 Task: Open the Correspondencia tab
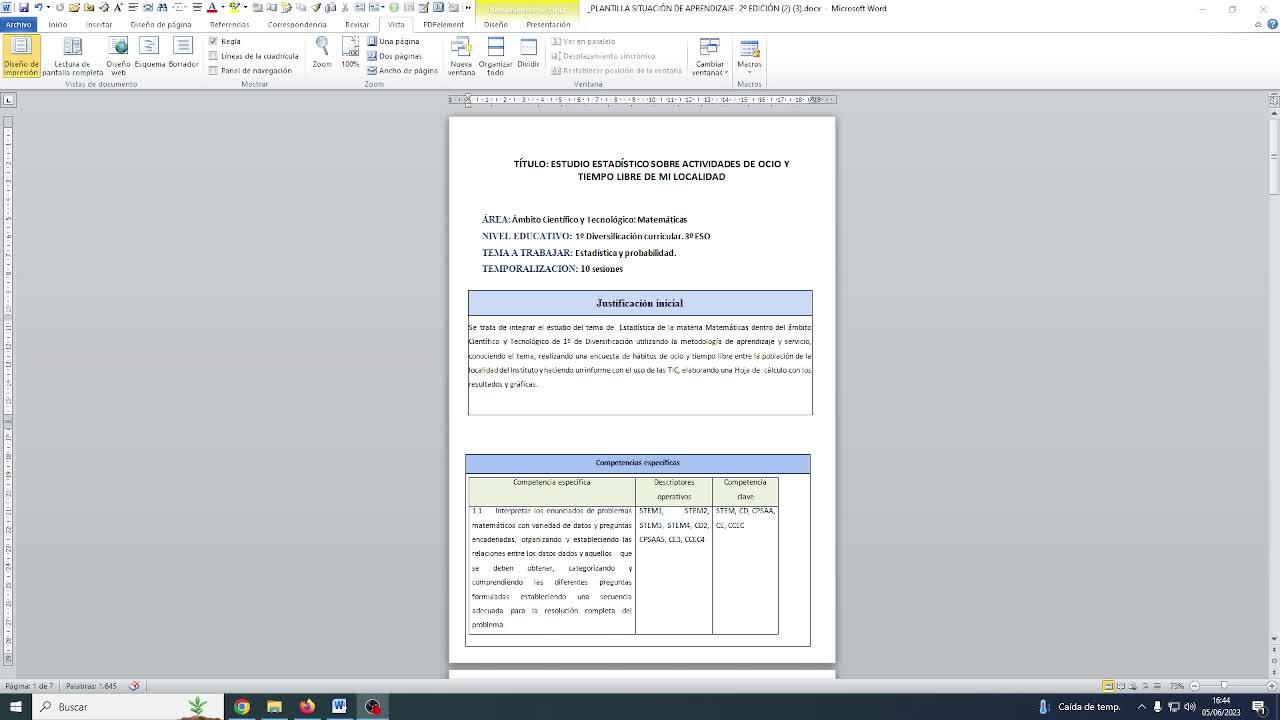297,24
